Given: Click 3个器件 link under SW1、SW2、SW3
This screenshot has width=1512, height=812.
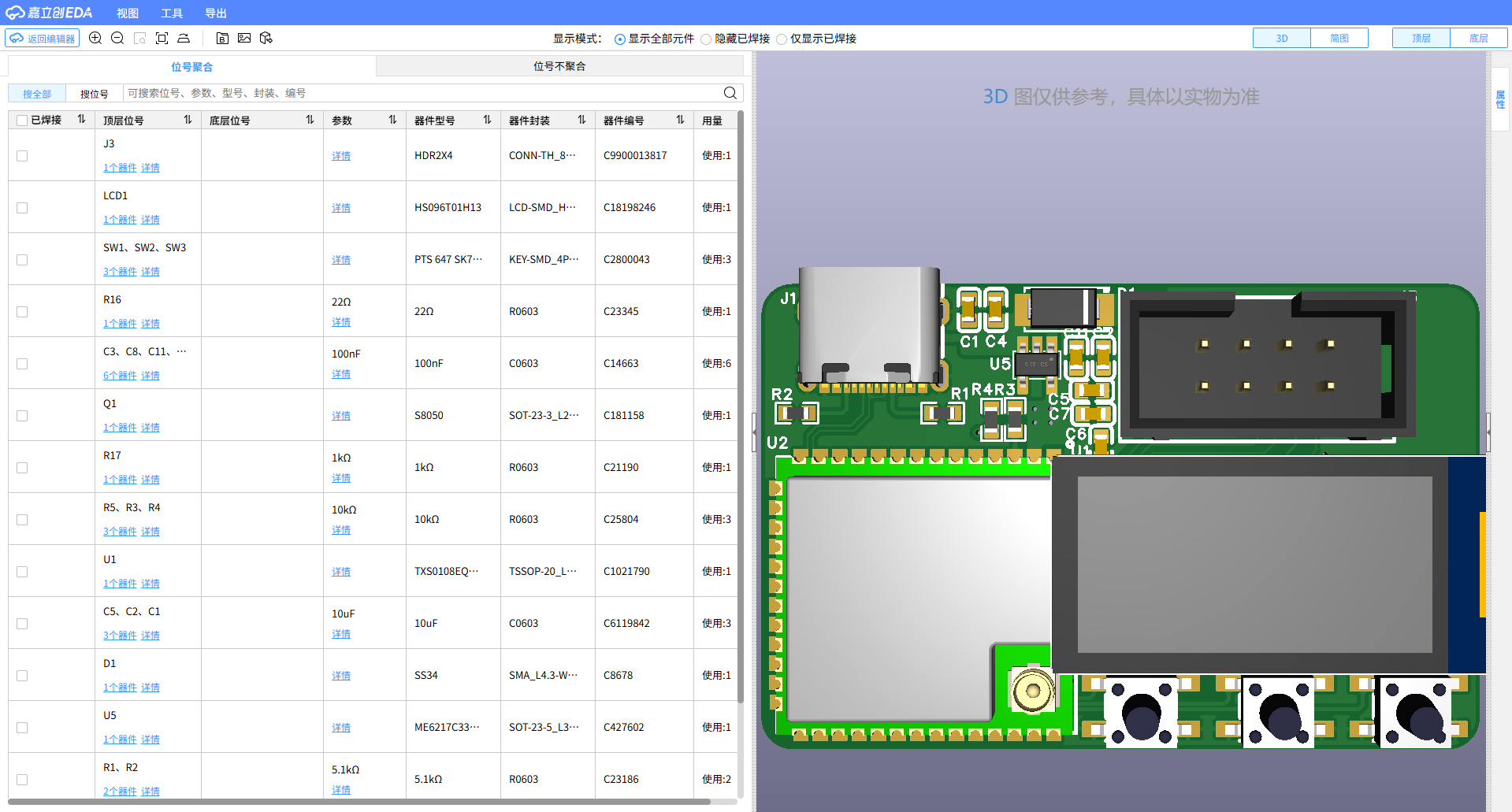Looking at the screenshot, I should click(x=120, y=272).
